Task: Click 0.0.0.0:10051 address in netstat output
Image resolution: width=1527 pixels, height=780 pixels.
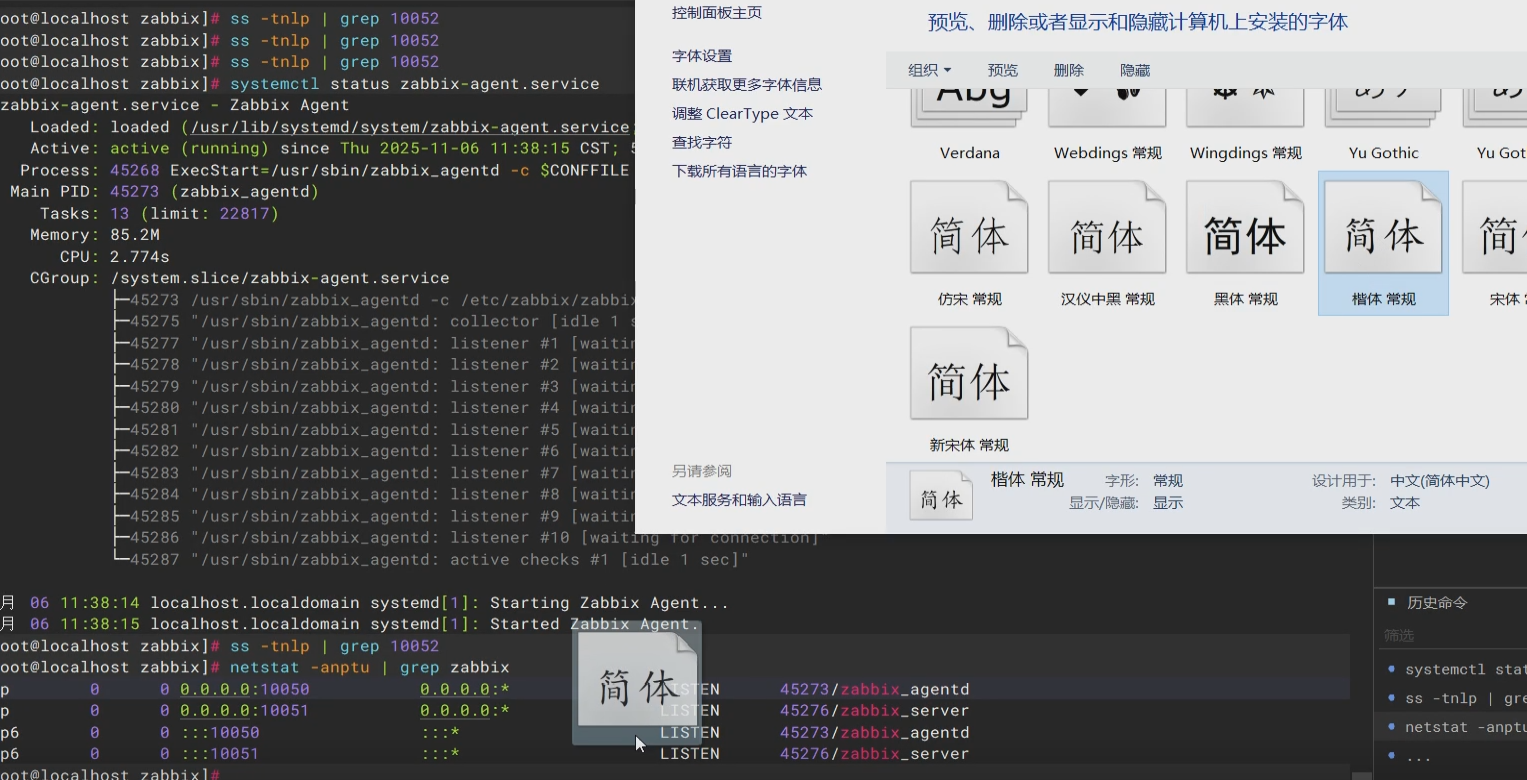Action: [245, 711]
